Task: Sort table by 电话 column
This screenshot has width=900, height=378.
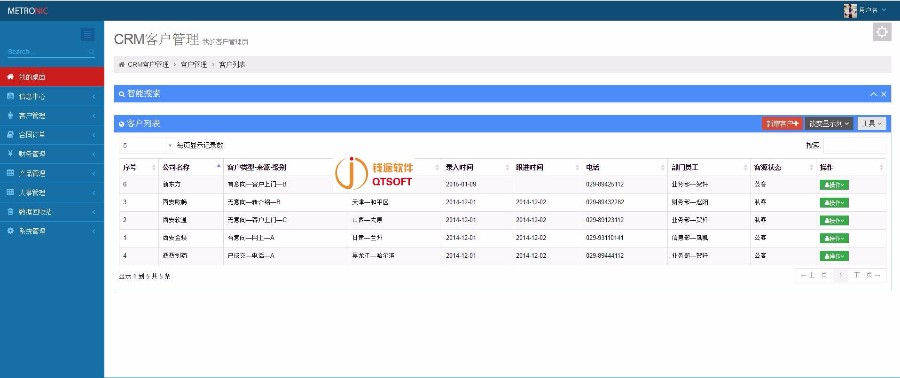Action: click(624, 167)
